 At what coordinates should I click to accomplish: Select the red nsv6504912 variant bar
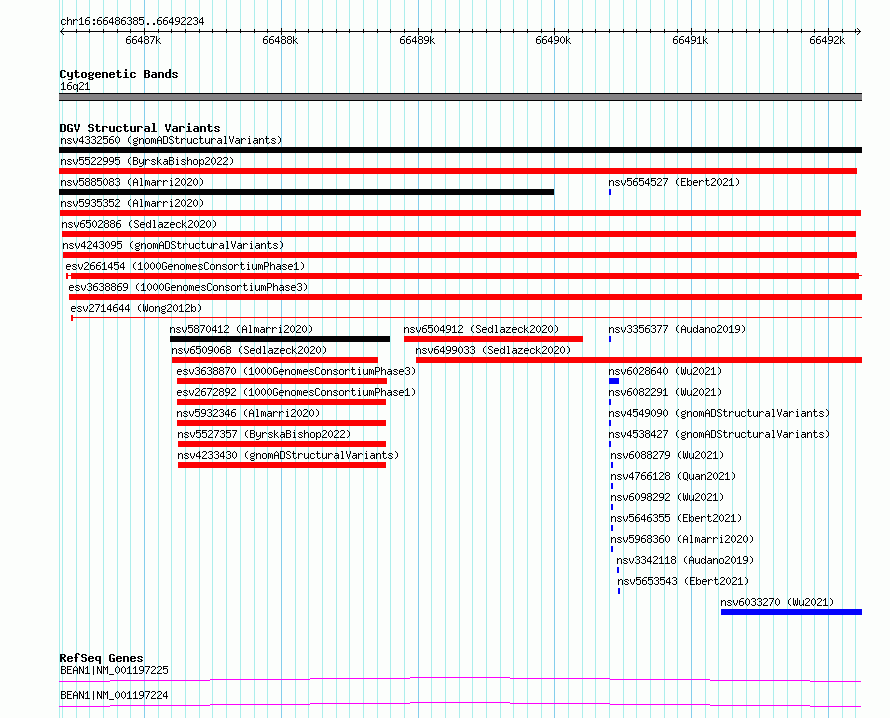tap(493, 339)
